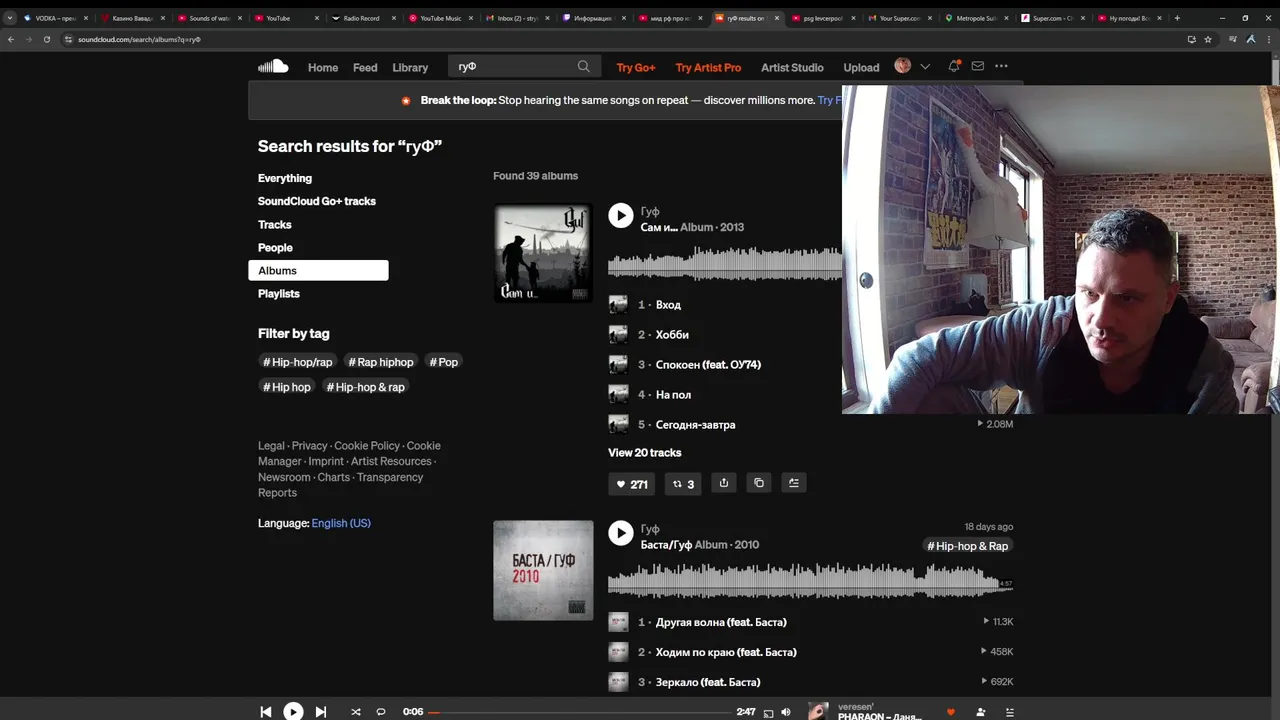The width and height of the screenshot is (1280, 720).
Task: Like the currently playing PHARAON track
Action: (951, 712)
